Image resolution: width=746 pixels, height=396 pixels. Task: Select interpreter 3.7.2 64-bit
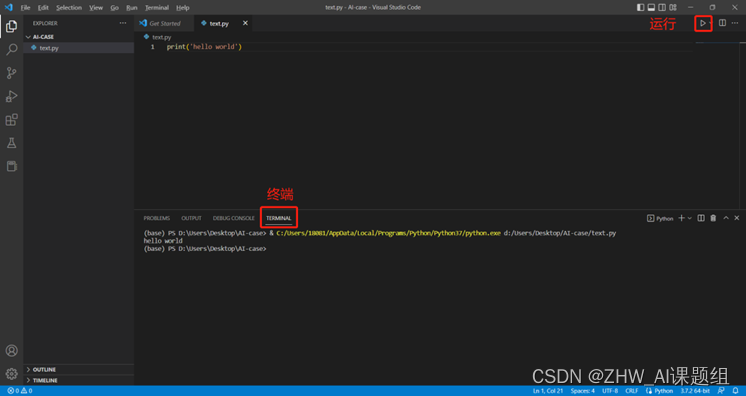(695, 391)
